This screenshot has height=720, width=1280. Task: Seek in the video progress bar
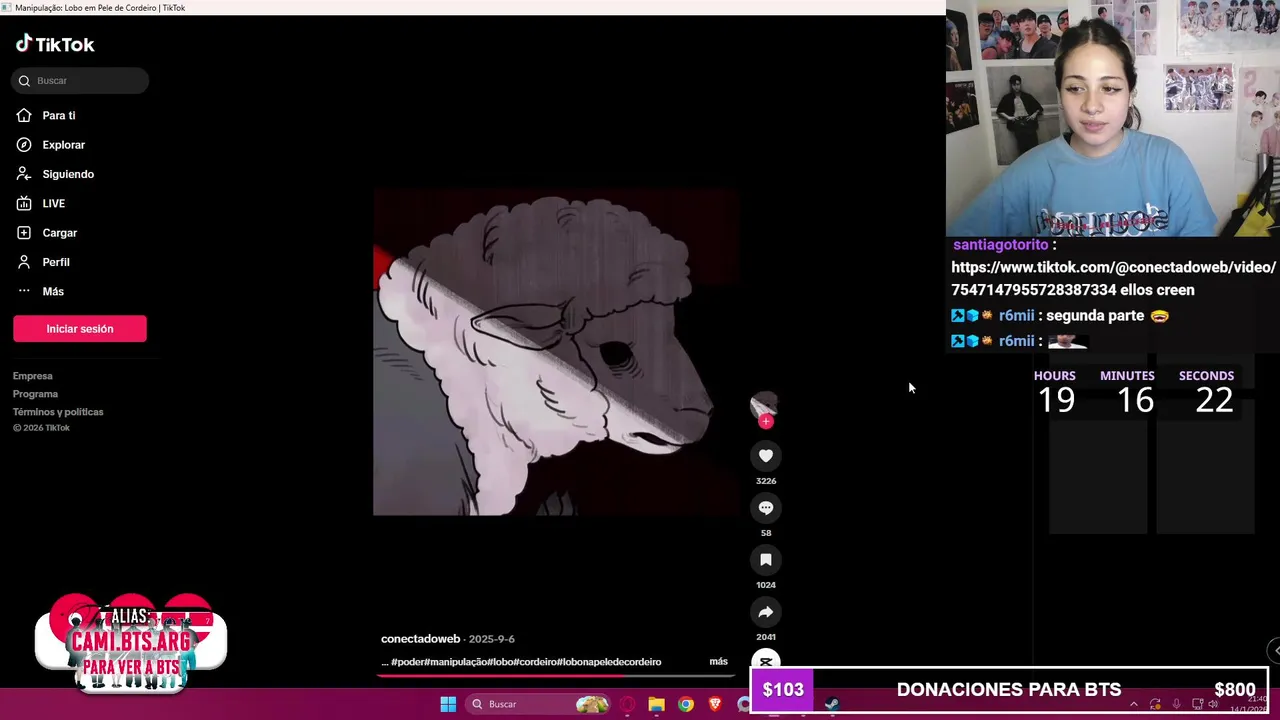click(x=556, y=675)
